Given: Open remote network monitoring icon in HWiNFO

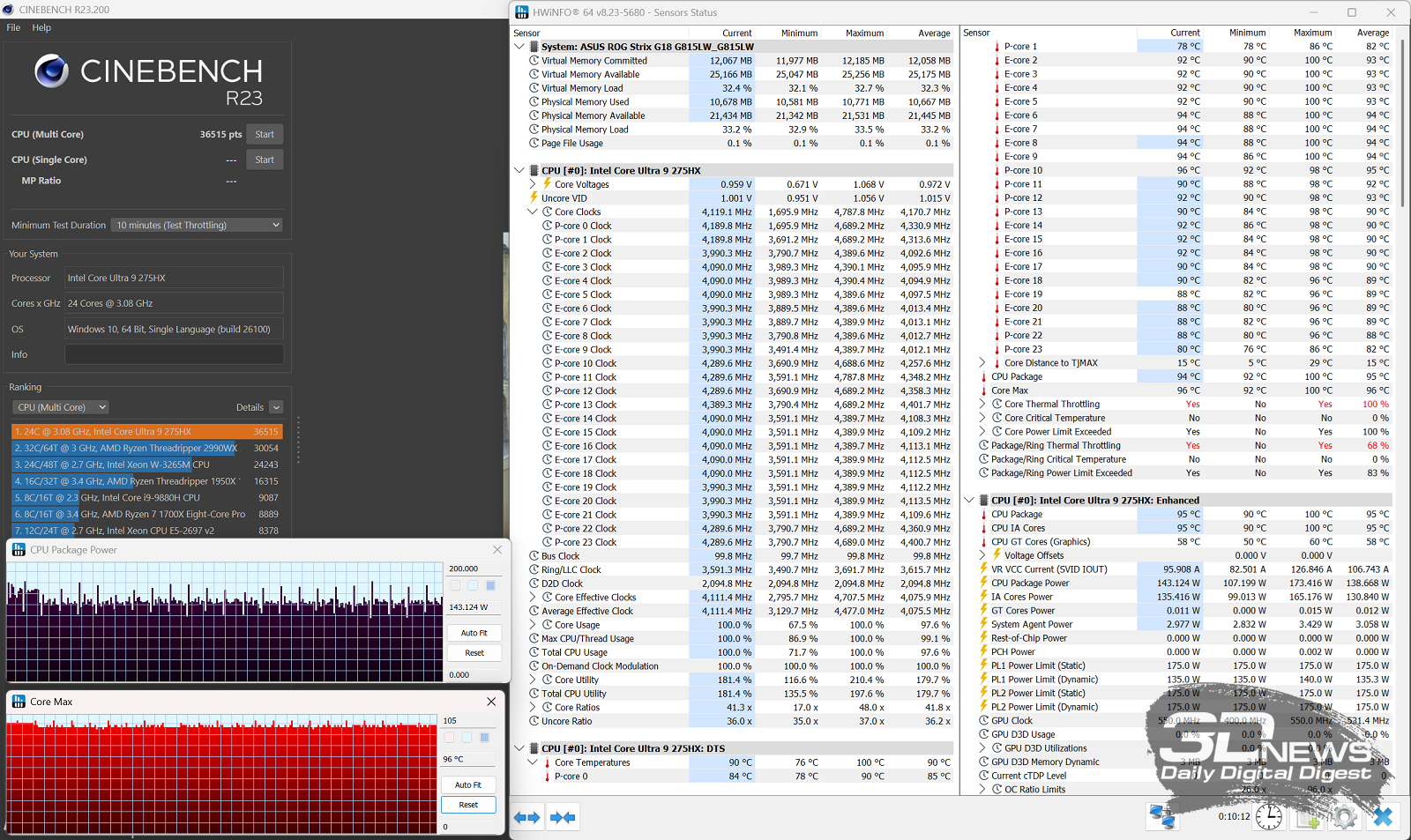Looking at the screenshot, I should click(1162, 817).
